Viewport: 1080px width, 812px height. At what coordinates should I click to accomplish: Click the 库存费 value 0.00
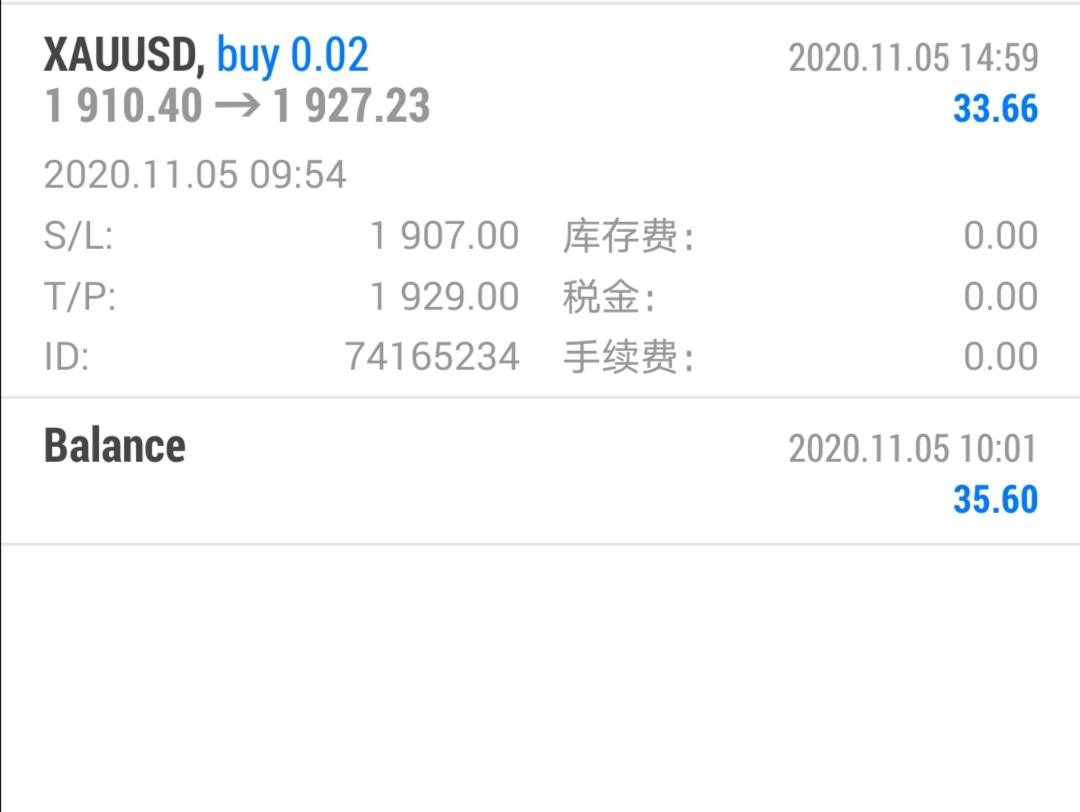click(x=1000, y=237)
